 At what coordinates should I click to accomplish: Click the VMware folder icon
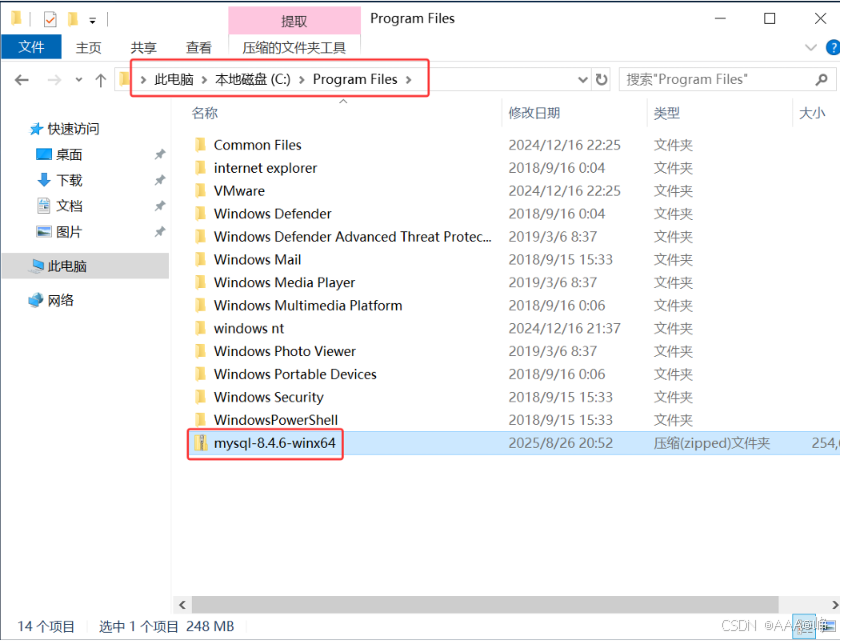200,191
